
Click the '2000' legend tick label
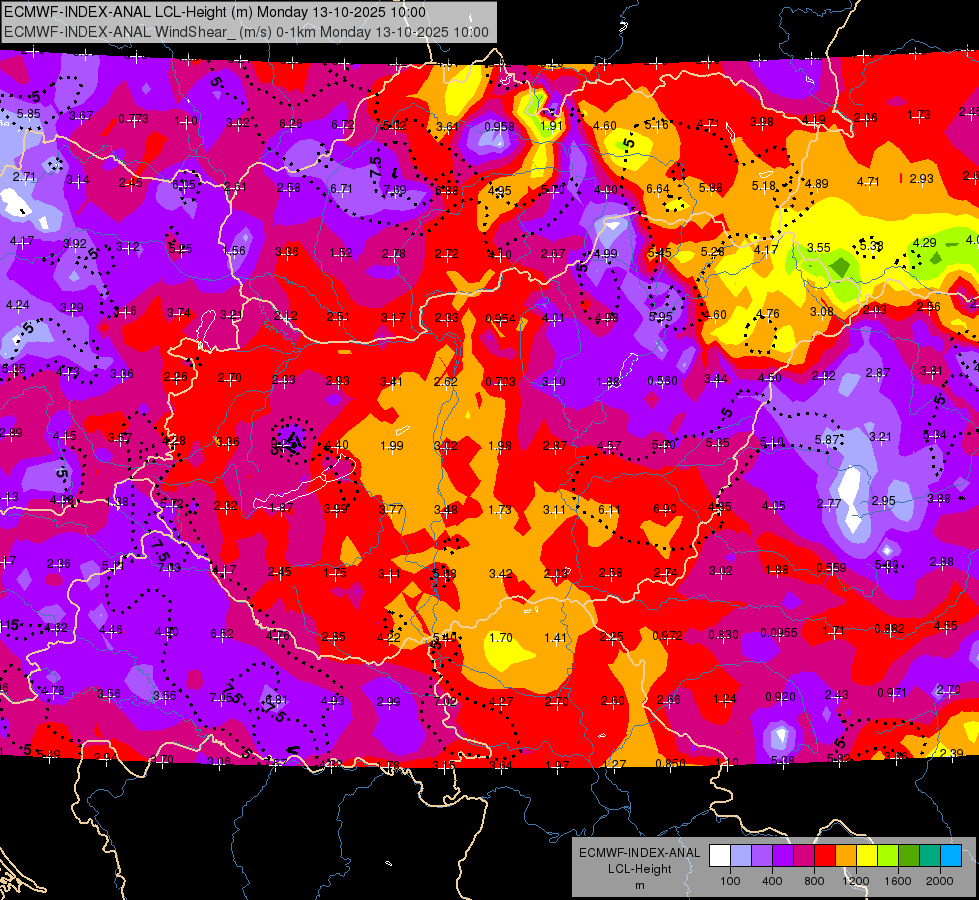[x=940, y=881]
